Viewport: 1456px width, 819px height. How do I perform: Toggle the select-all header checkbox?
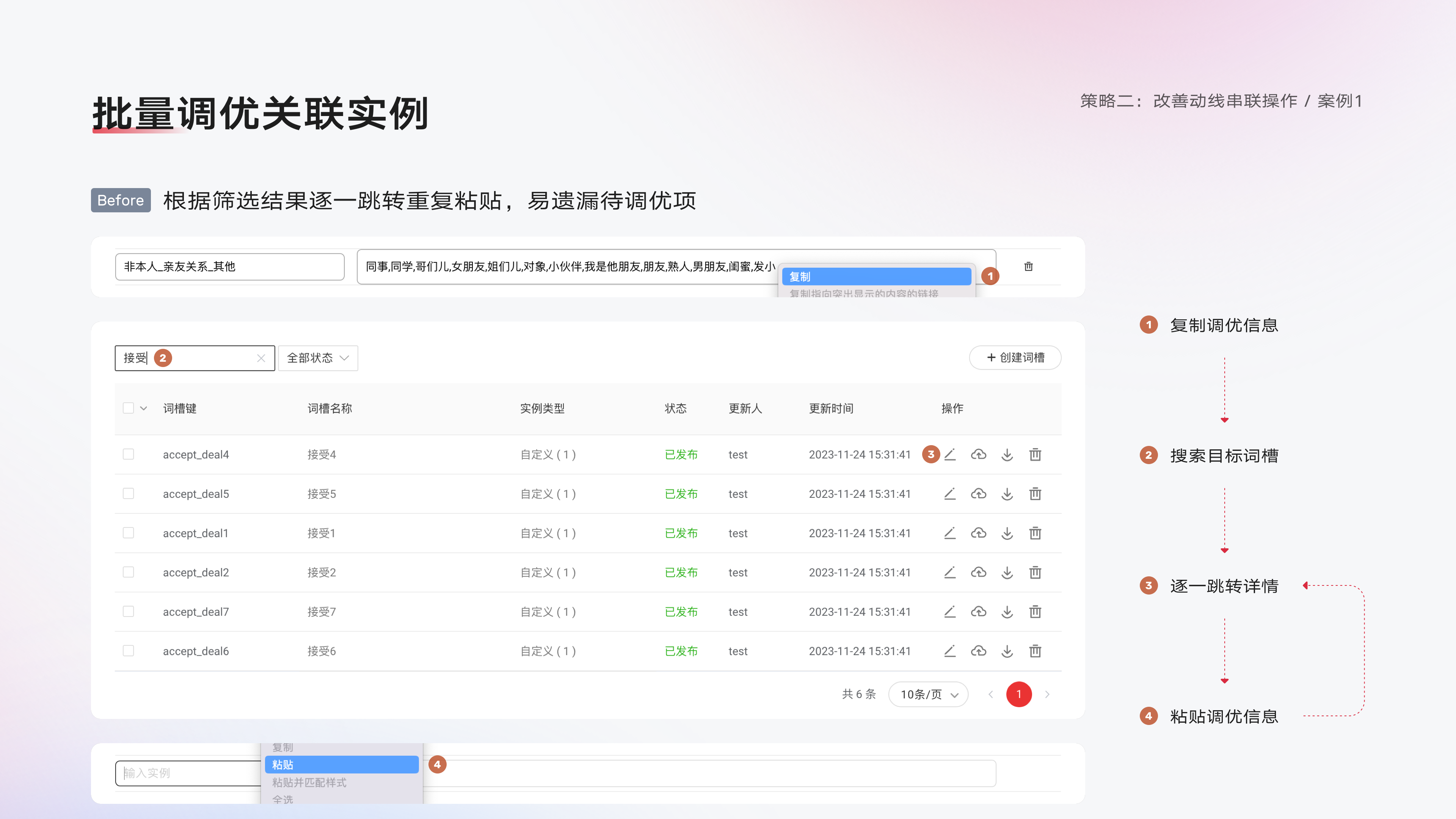128,408
